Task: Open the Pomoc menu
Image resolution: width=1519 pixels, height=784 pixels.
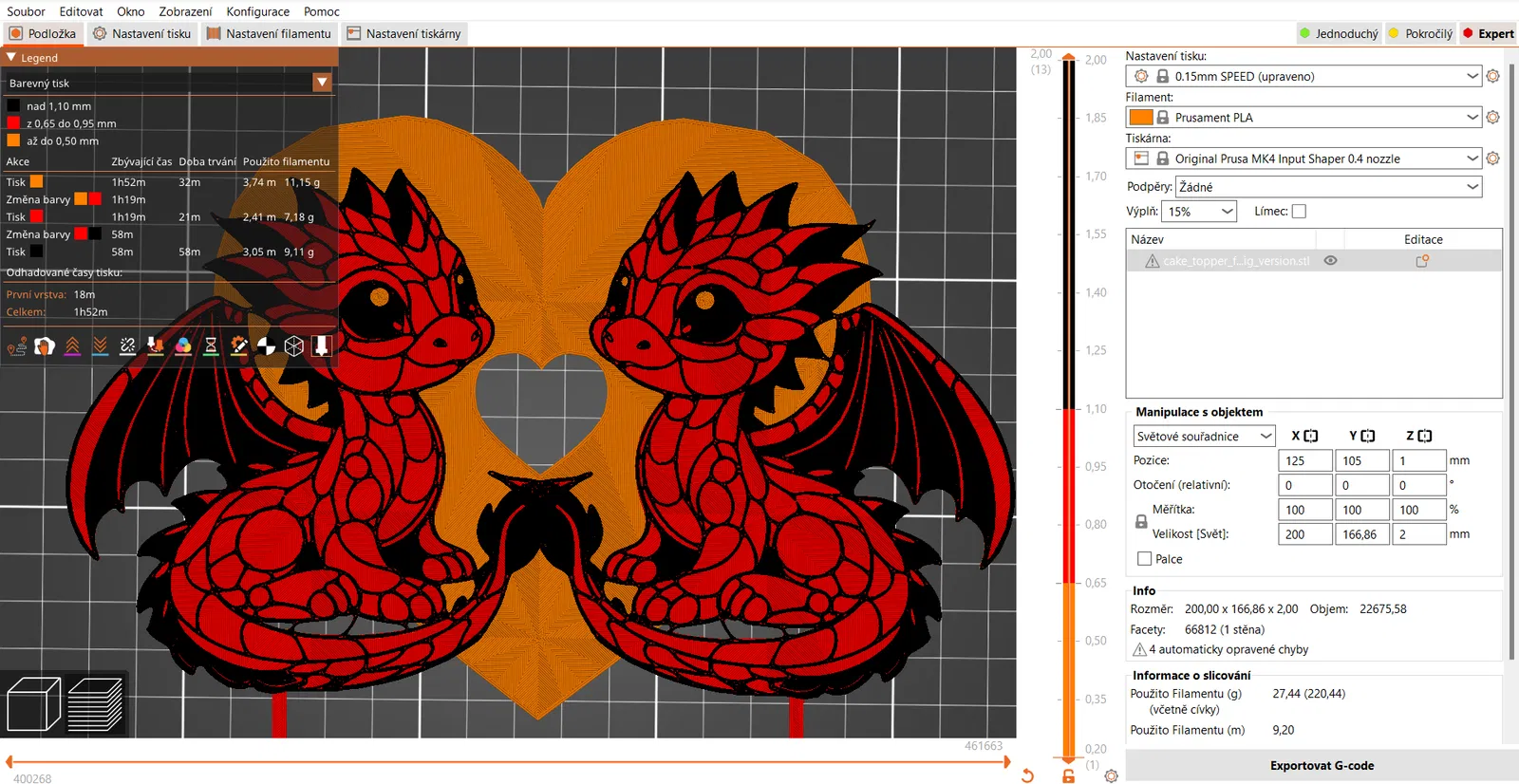Action: click(x=322, y=11)
